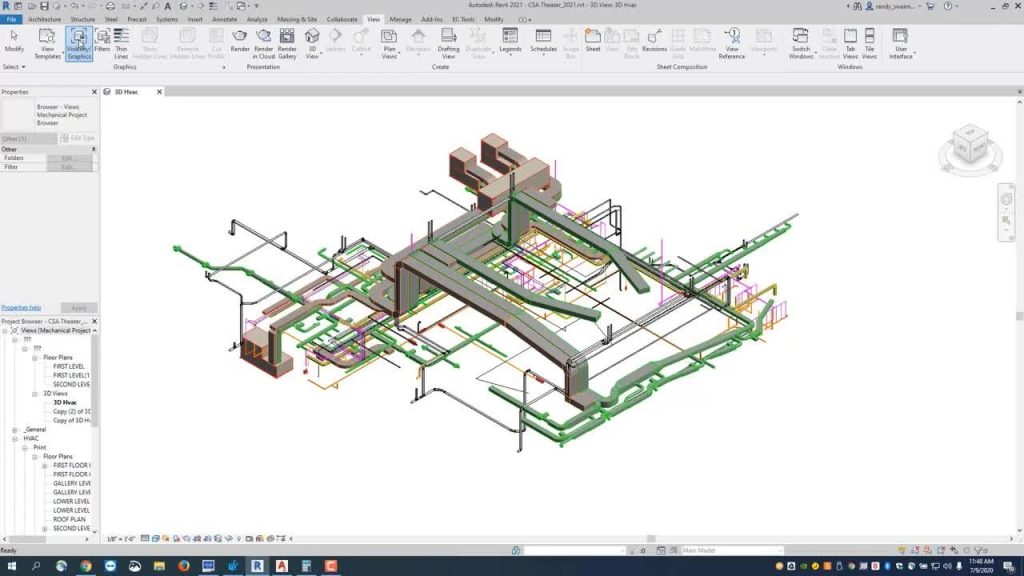Screen dimensions: 1024x576
Task: Open the User Interface dropdown
Action: [901, 43]
